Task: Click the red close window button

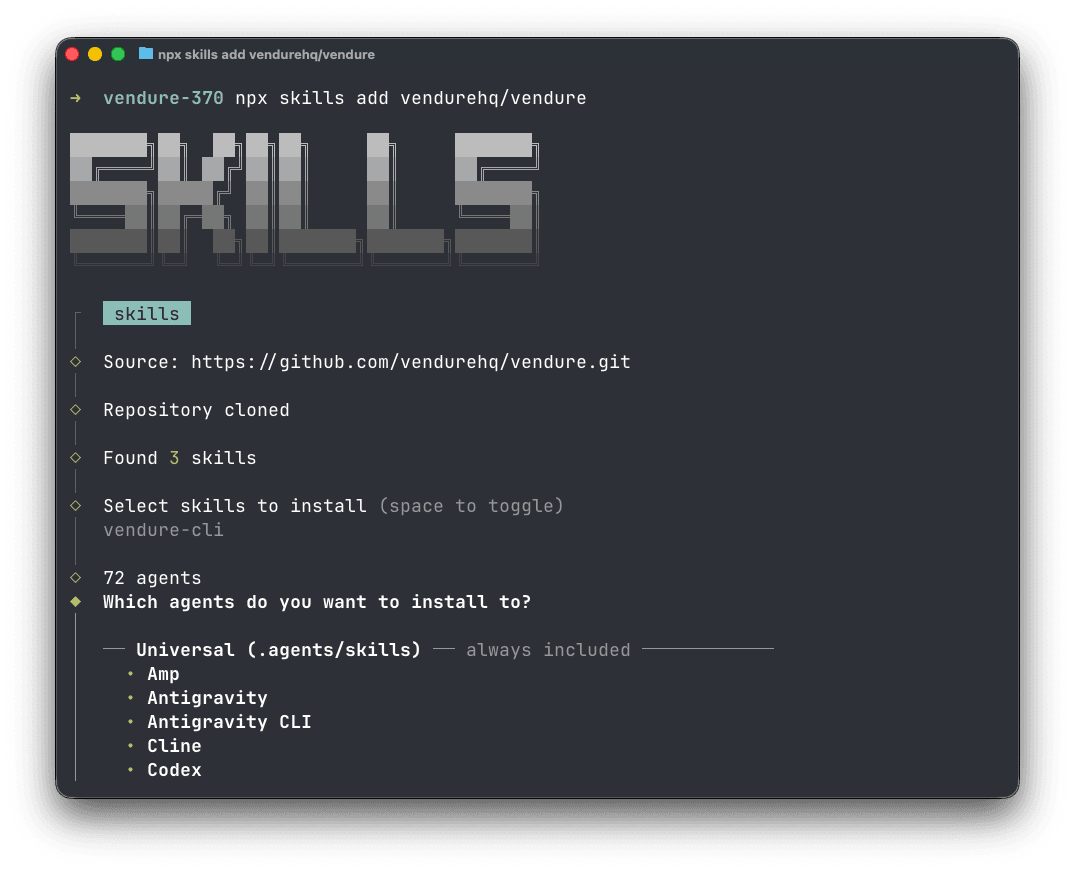Action: click(x=72, y=54)
